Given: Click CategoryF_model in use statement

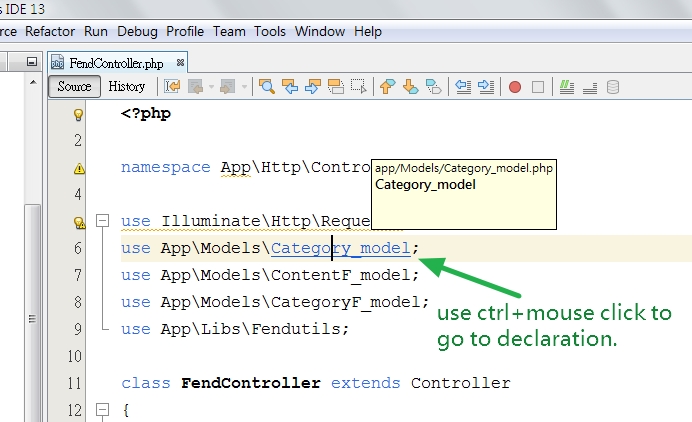Looking at the screenshot, I should (x=346, y=302).
